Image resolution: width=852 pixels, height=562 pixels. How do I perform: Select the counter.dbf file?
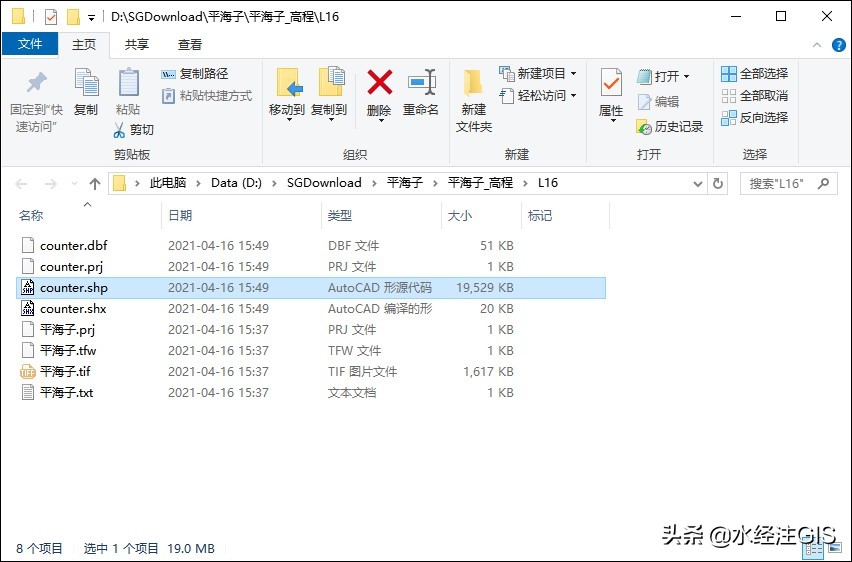(x=311, y=246)
